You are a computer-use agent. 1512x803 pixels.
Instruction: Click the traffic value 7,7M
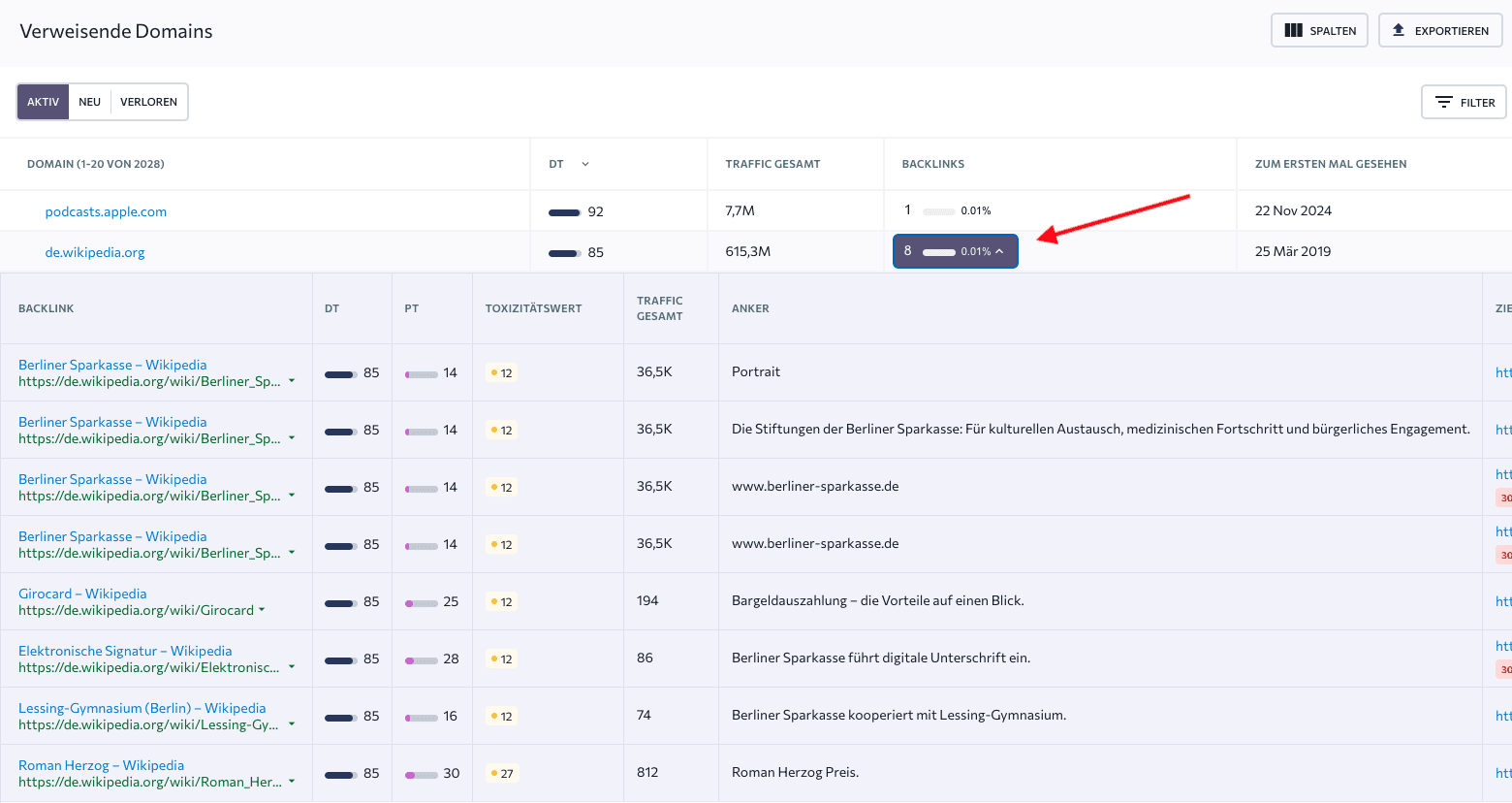click(740, 210)
